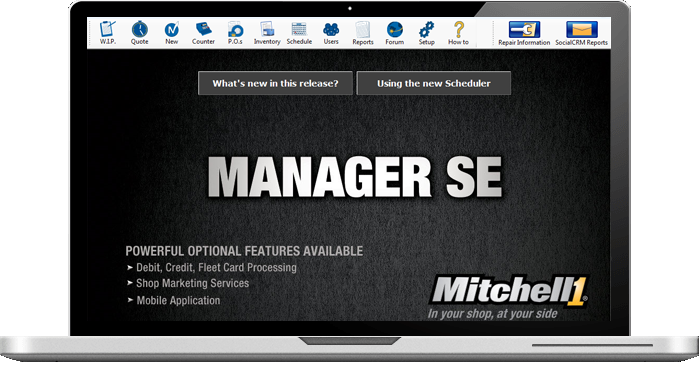Click the Mobile Application text

178,300
